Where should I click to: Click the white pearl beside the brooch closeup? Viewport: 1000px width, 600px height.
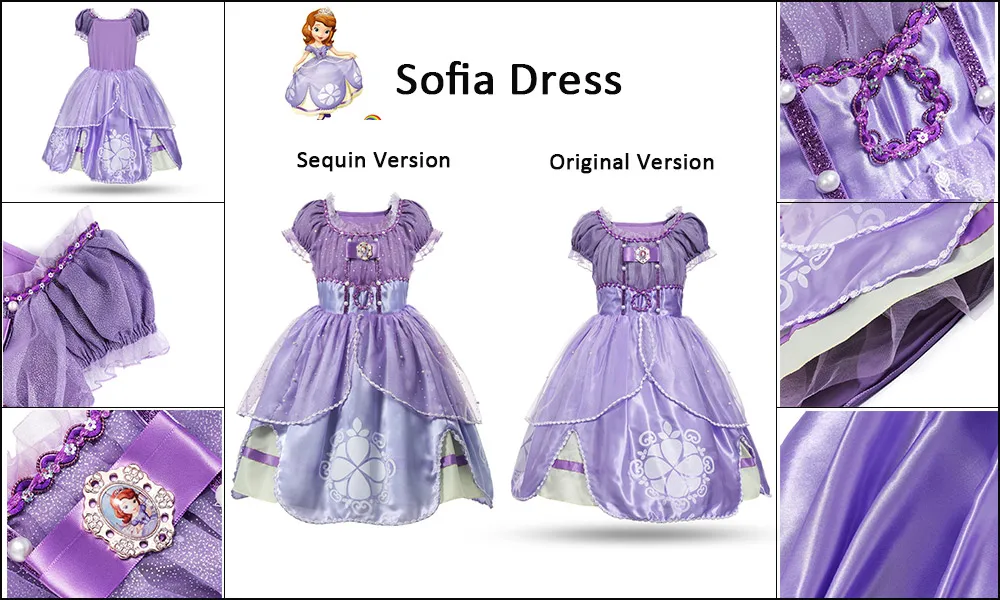coord(19,548)
